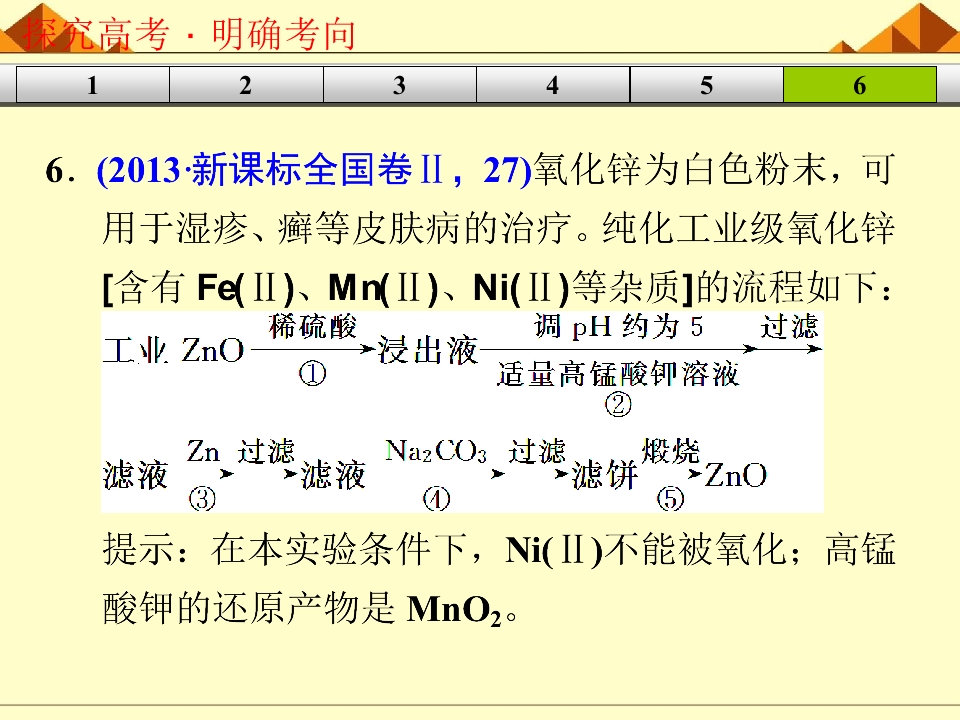Select tab number 1
960x720 pixels.
click(x=92, y=84)
